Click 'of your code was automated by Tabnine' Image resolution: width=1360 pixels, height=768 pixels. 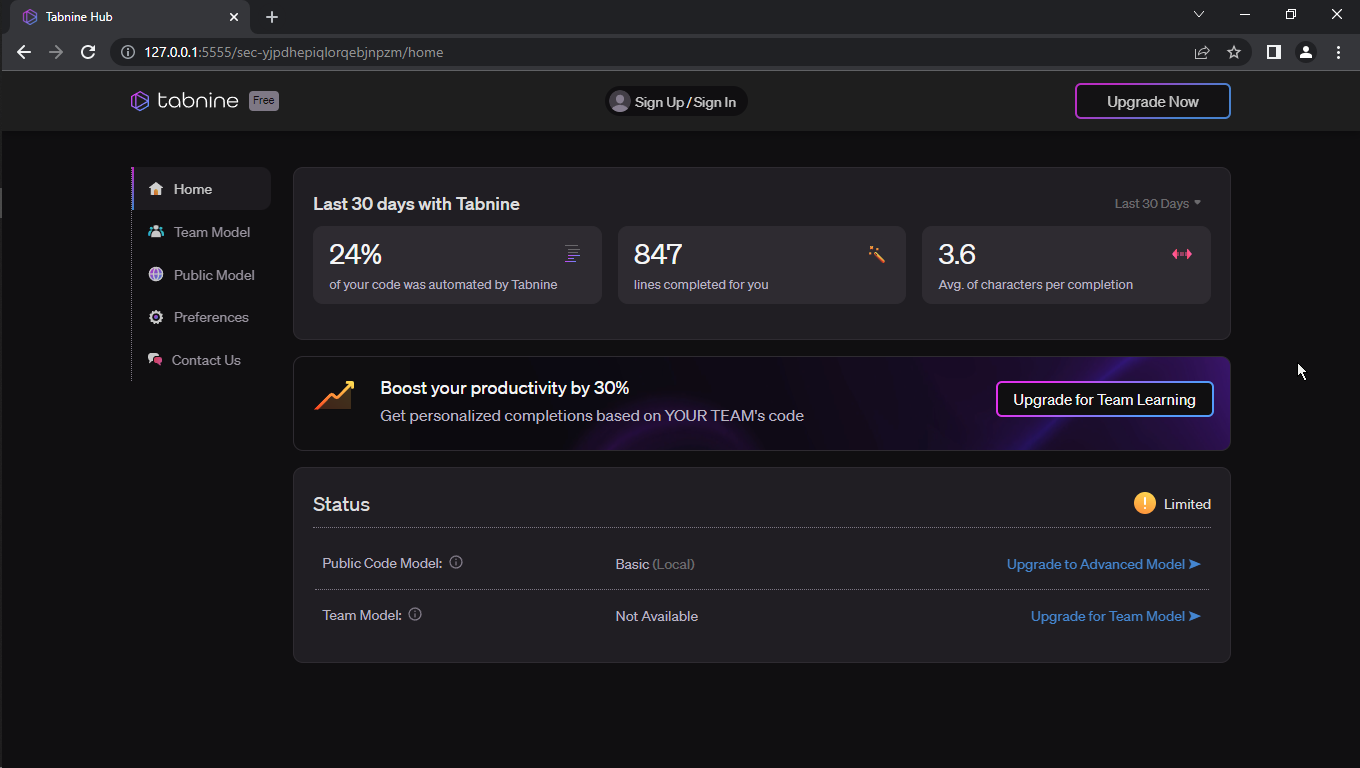coord(443,284)
